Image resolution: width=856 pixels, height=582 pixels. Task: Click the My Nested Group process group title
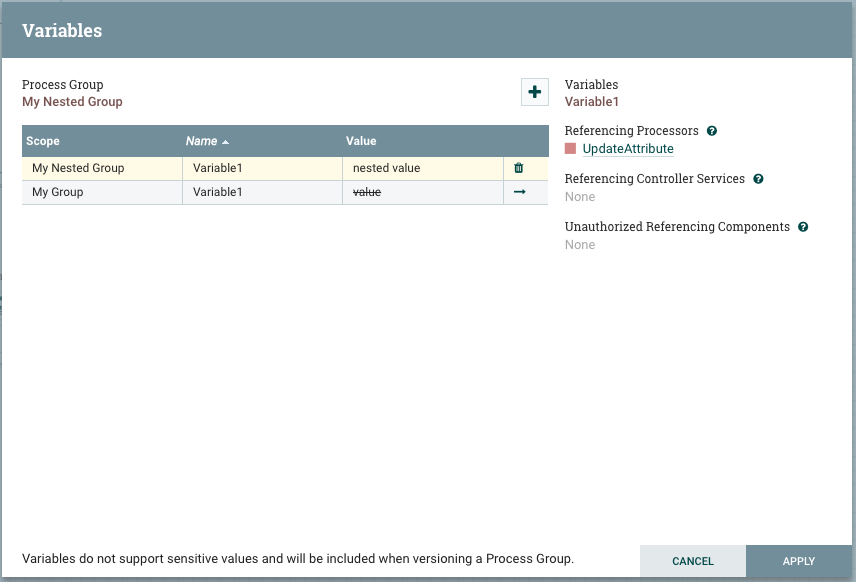tap(72, 102)
